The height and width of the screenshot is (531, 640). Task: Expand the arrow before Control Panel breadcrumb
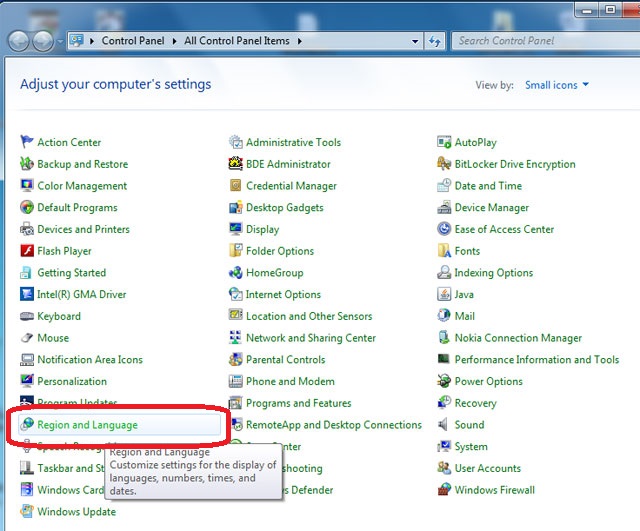tap(92, 41)
